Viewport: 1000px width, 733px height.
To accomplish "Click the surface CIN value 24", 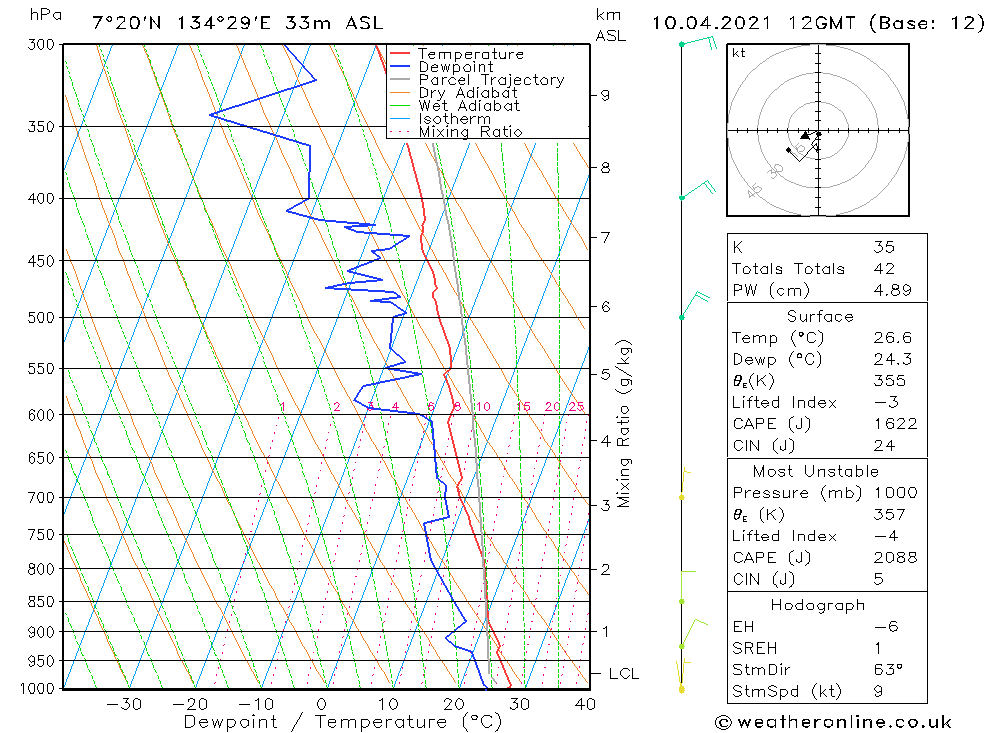I will click(884, 445).
